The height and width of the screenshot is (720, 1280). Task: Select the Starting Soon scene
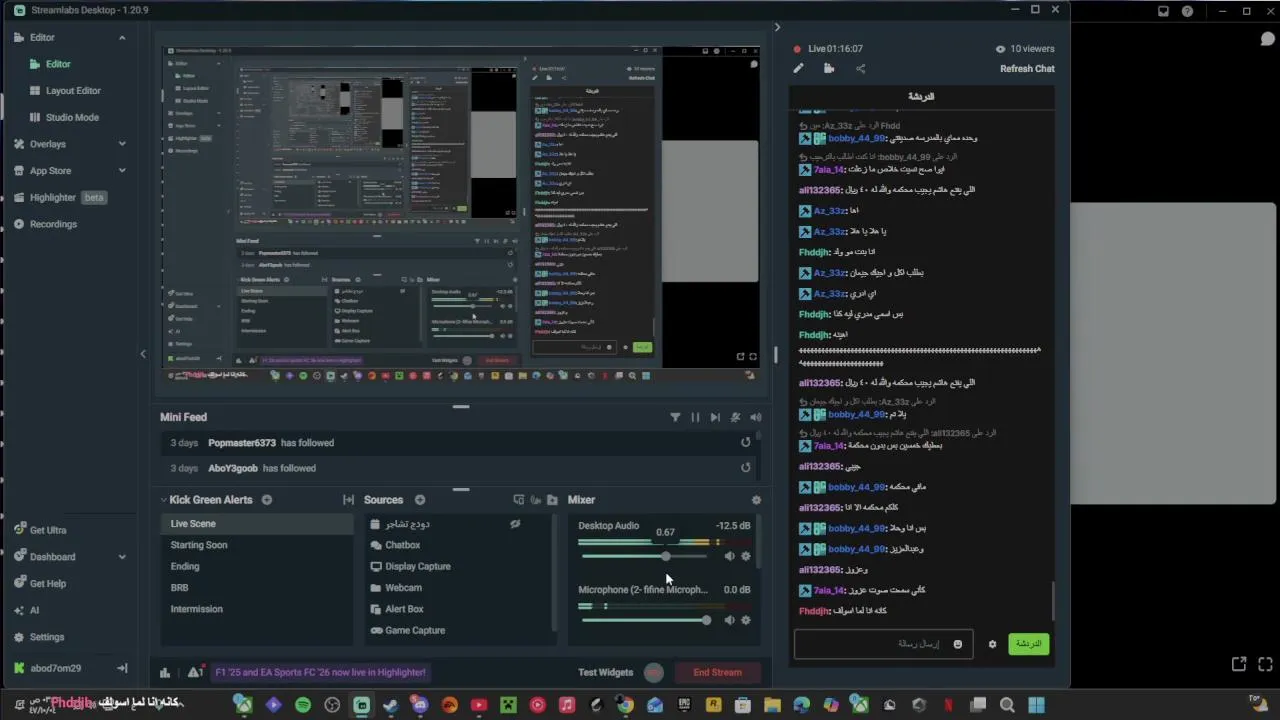[x=258, y=545]
